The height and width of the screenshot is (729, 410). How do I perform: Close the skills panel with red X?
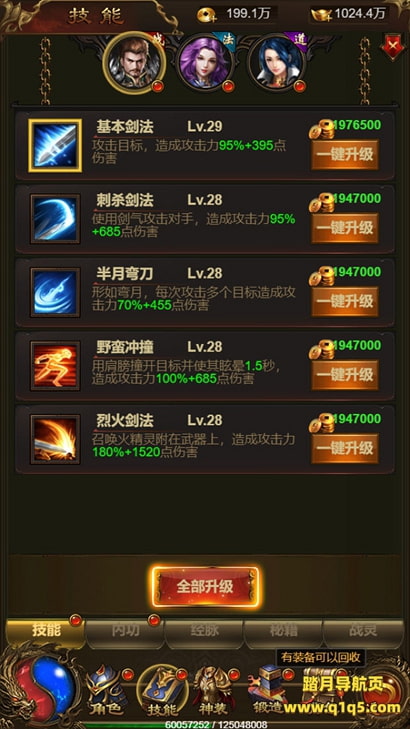pos(393,46)
